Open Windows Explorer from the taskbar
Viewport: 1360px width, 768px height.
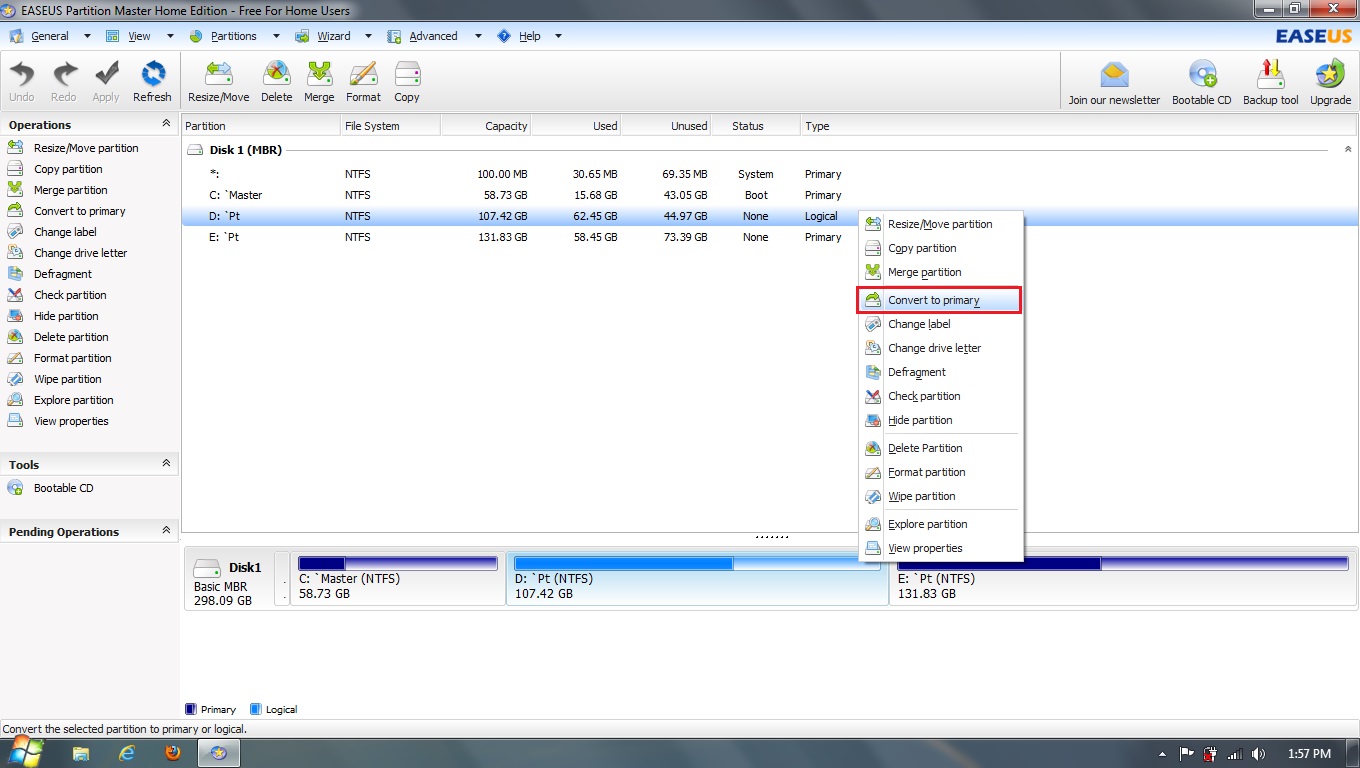81,753
